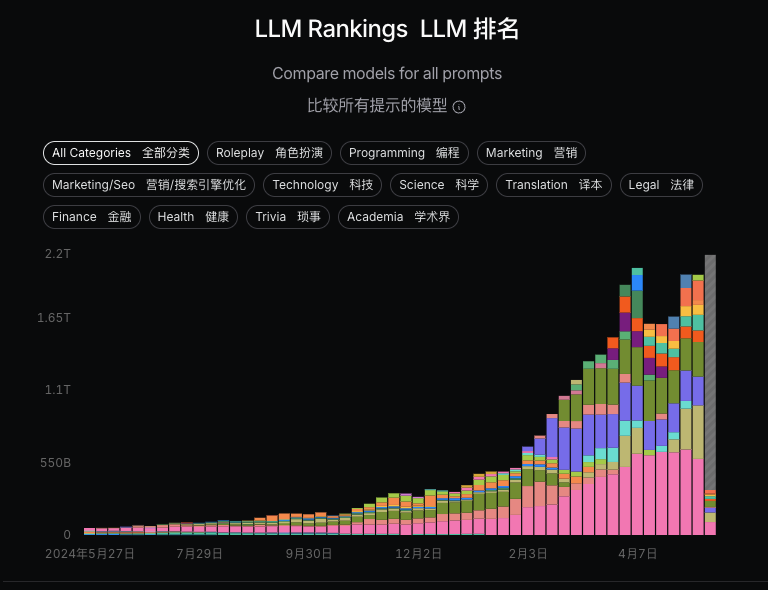Filter by the Translation category
Screen dimensions: 768x590
coord(553,185)
